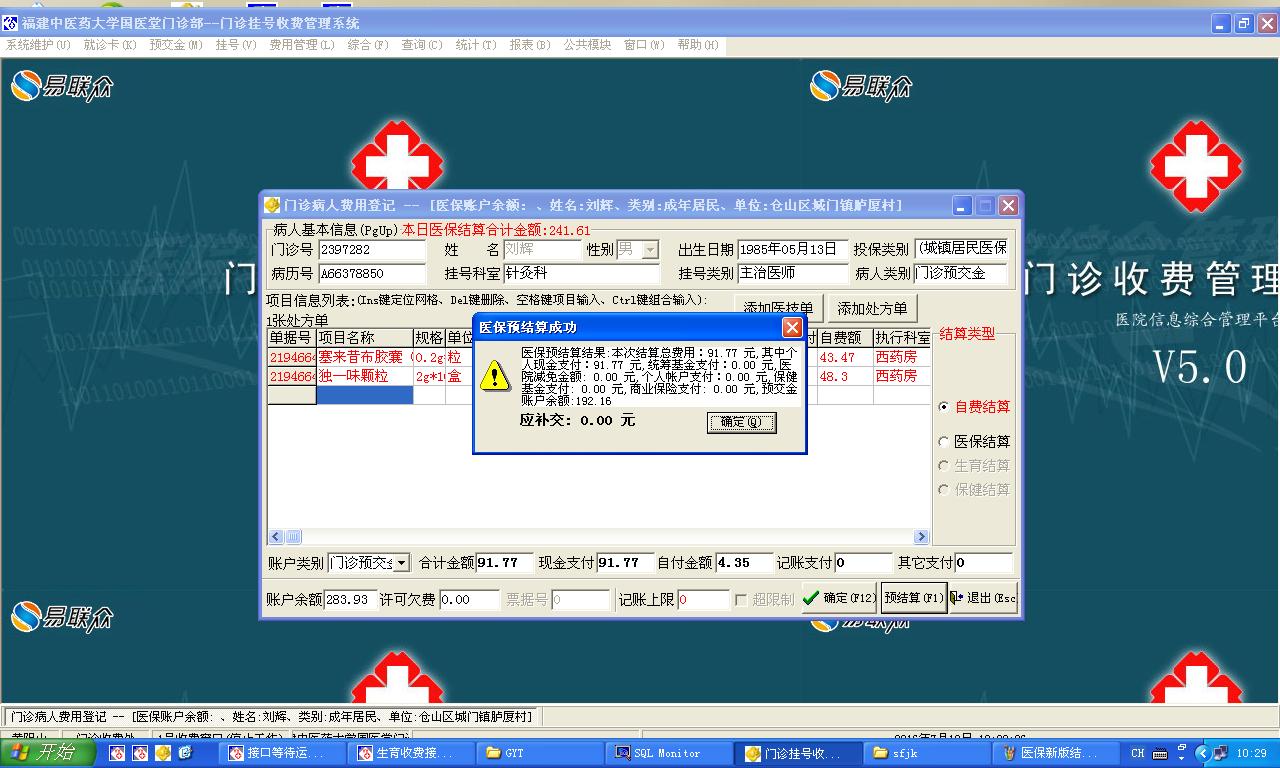
Task: Click the 项目名称 column header
Action: click(365, 338)
